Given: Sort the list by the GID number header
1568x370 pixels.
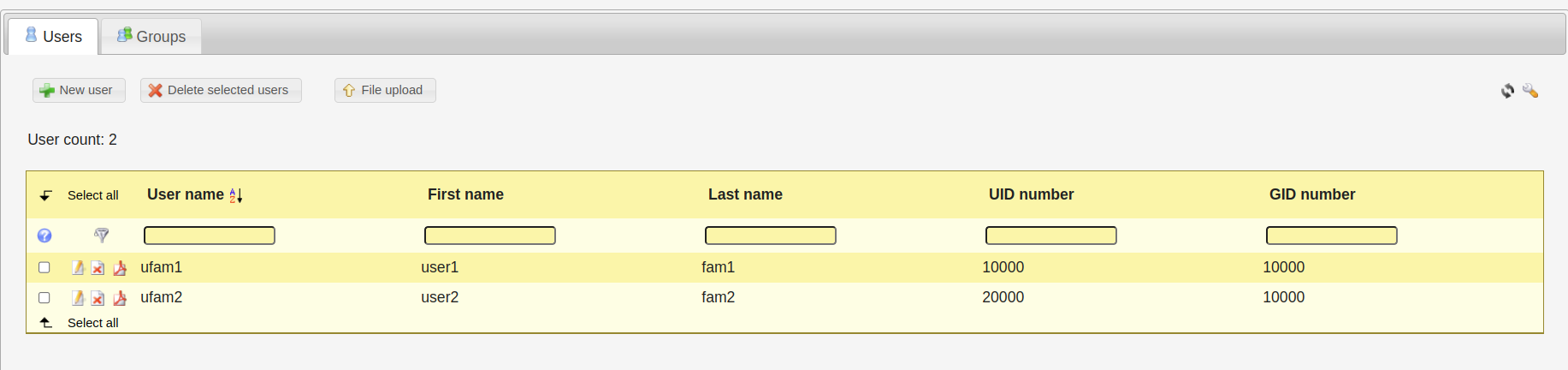Looking at the screenshot, I should click(1311, 194).
